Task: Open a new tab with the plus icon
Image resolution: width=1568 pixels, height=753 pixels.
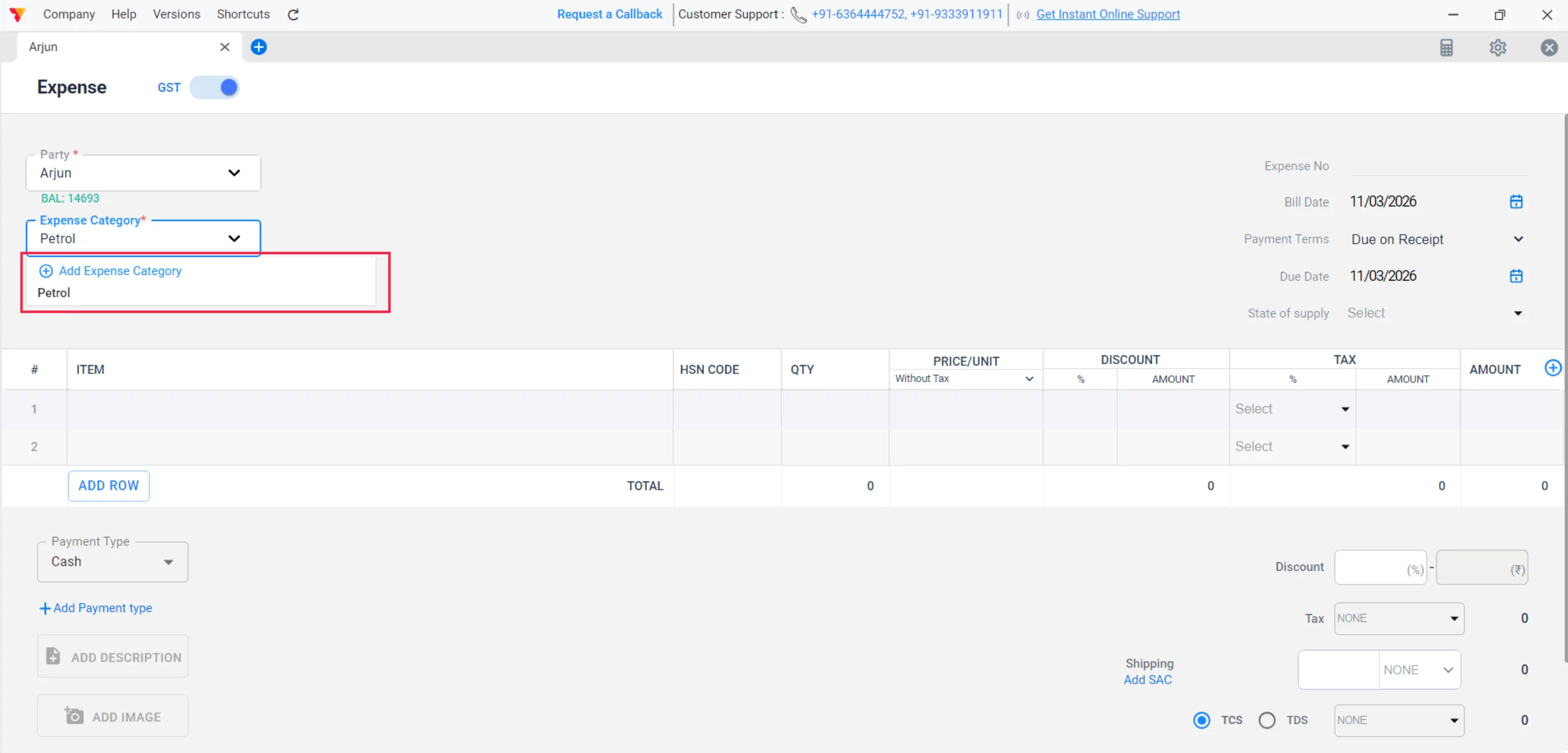Action: click(258, 47)
